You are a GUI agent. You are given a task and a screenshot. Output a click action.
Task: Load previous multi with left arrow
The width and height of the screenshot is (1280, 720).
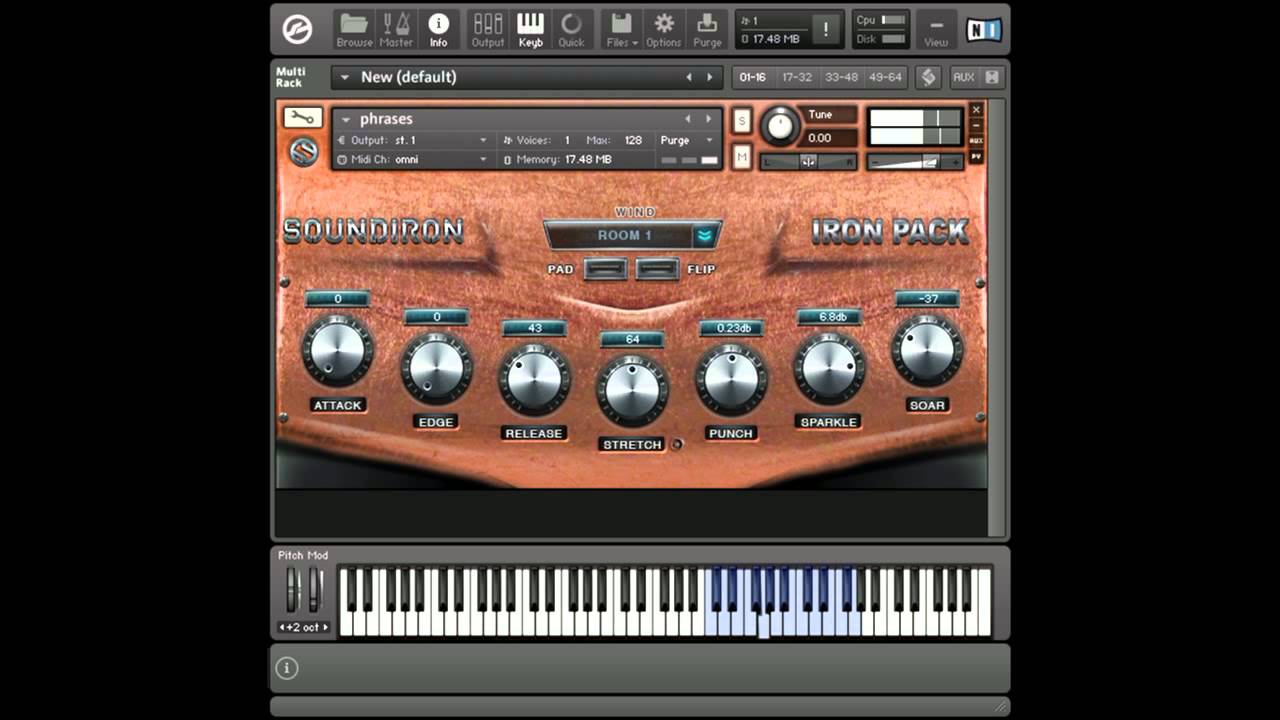click(688, 77)
